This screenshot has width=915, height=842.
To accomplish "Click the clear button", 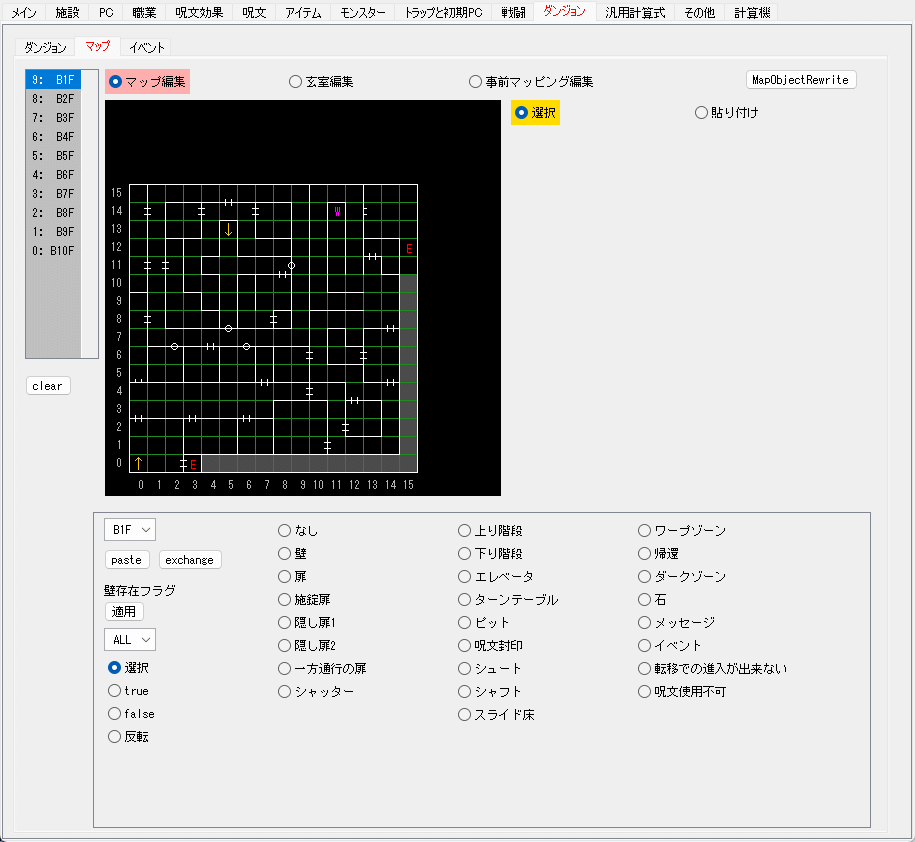I will (48, 386).
